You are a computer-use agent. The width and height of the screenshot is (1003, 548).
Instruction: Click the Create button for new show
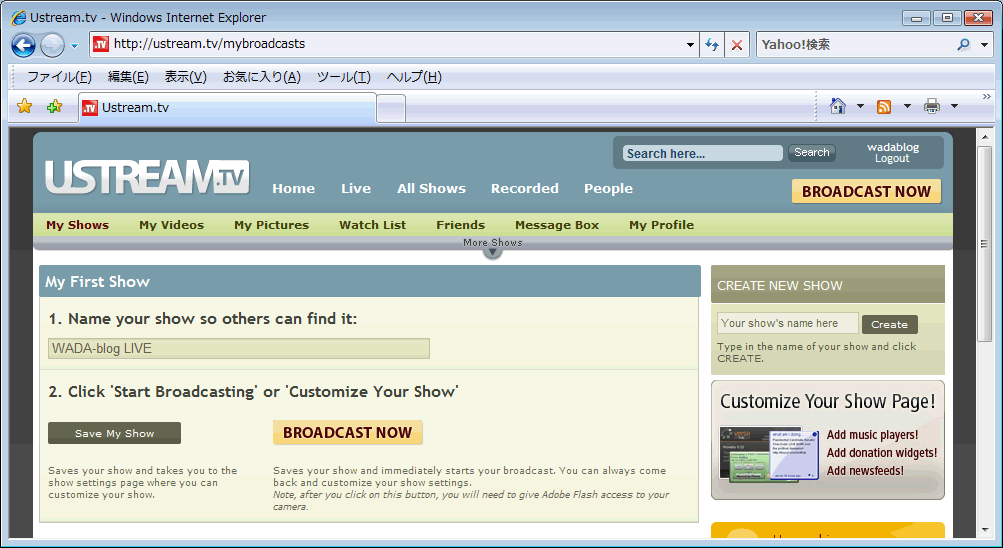(889, 324)
